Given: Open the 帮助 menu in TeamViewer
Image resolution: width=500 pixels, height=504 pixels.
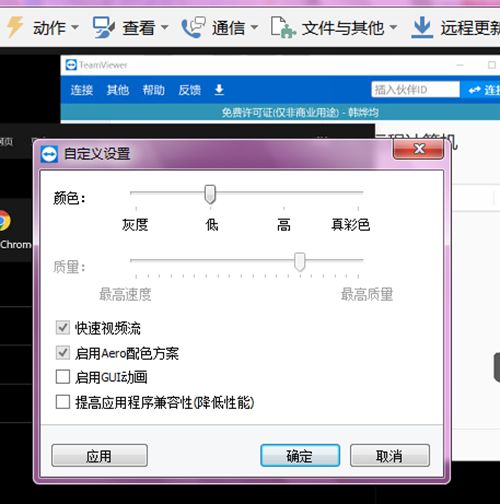Looking at the screenshot, I should click(153, 90).
